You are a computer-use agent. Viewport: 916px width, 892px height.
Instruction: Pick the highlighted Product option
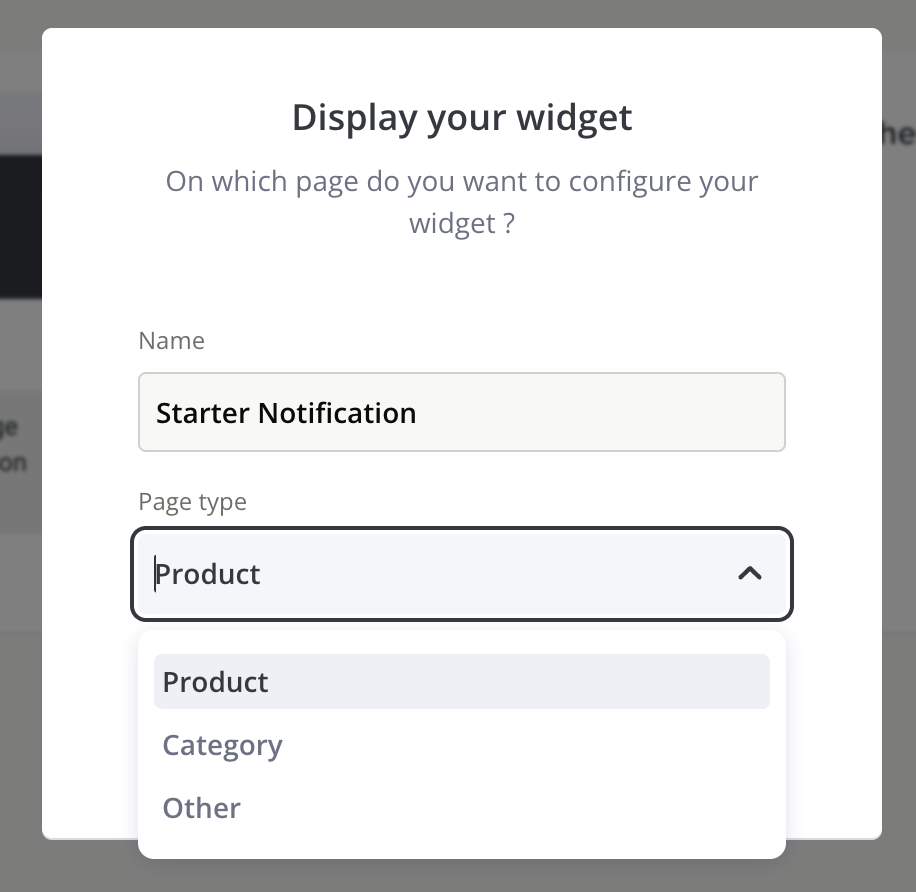coord(216,682)
